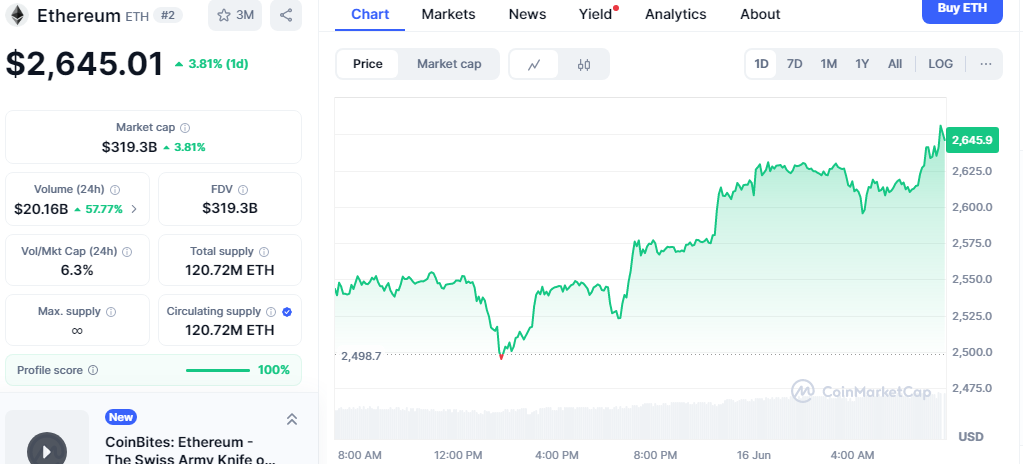This screenshot has width=1023, height=464.
Task: Switch to candlestick chart view icon
Action: pos(584,64)
